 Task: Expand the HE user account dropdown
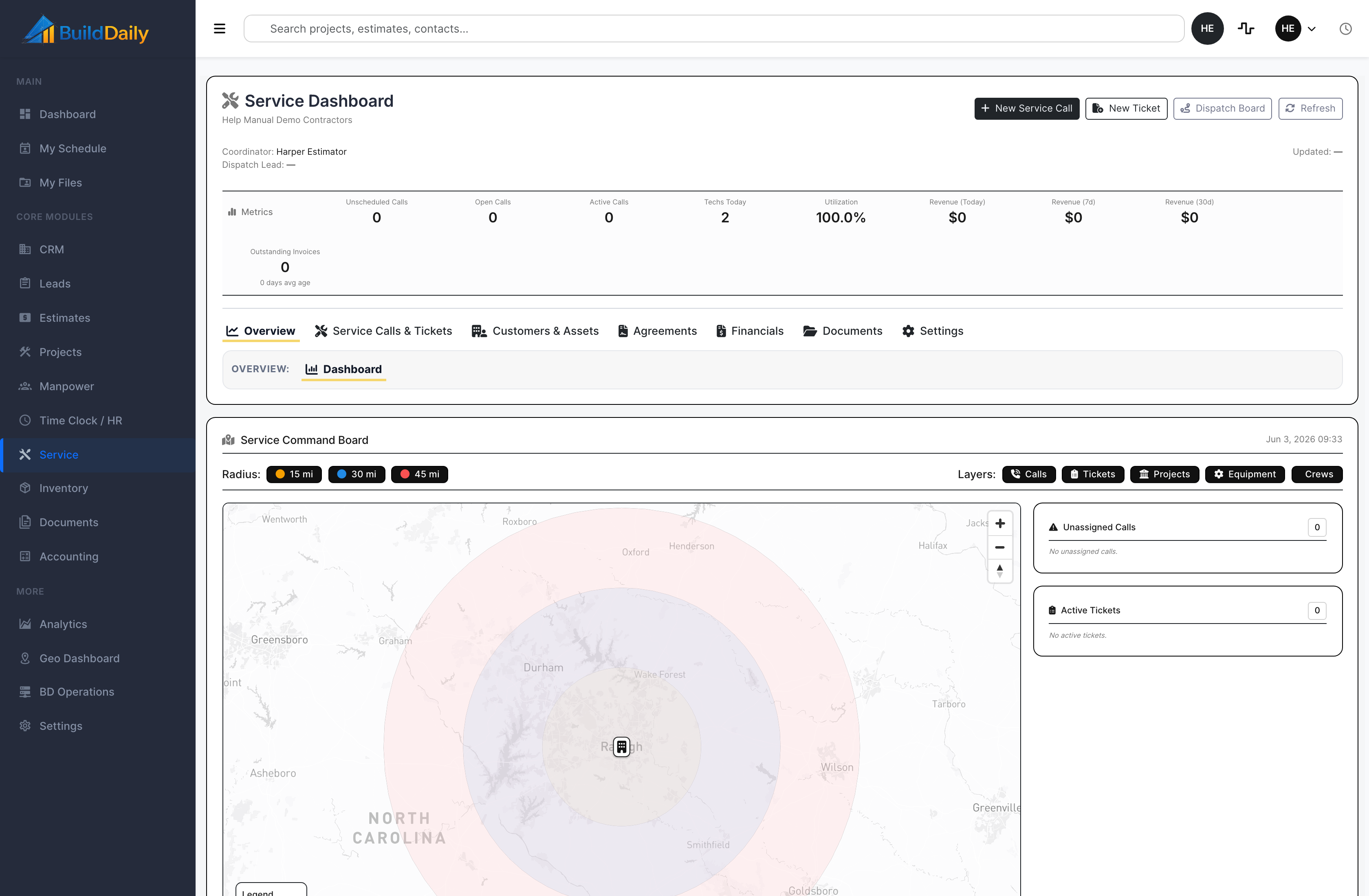coord(1295,29)
